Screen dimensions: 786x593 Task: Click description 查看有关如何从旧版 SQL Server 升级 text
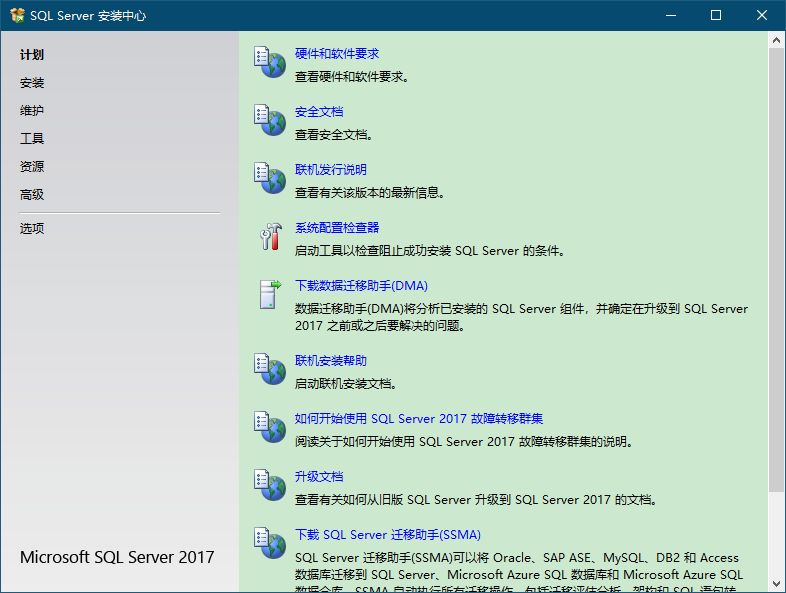[476, 500]
